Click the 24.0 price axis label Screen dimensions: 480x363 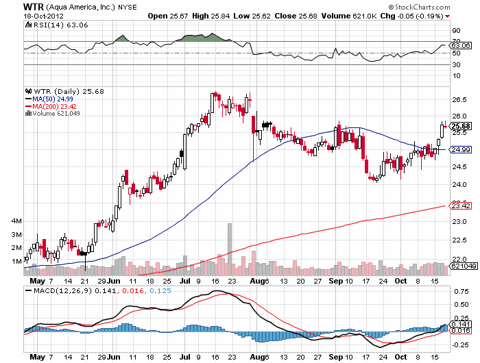pyautogui.click(x=460, y=184)
